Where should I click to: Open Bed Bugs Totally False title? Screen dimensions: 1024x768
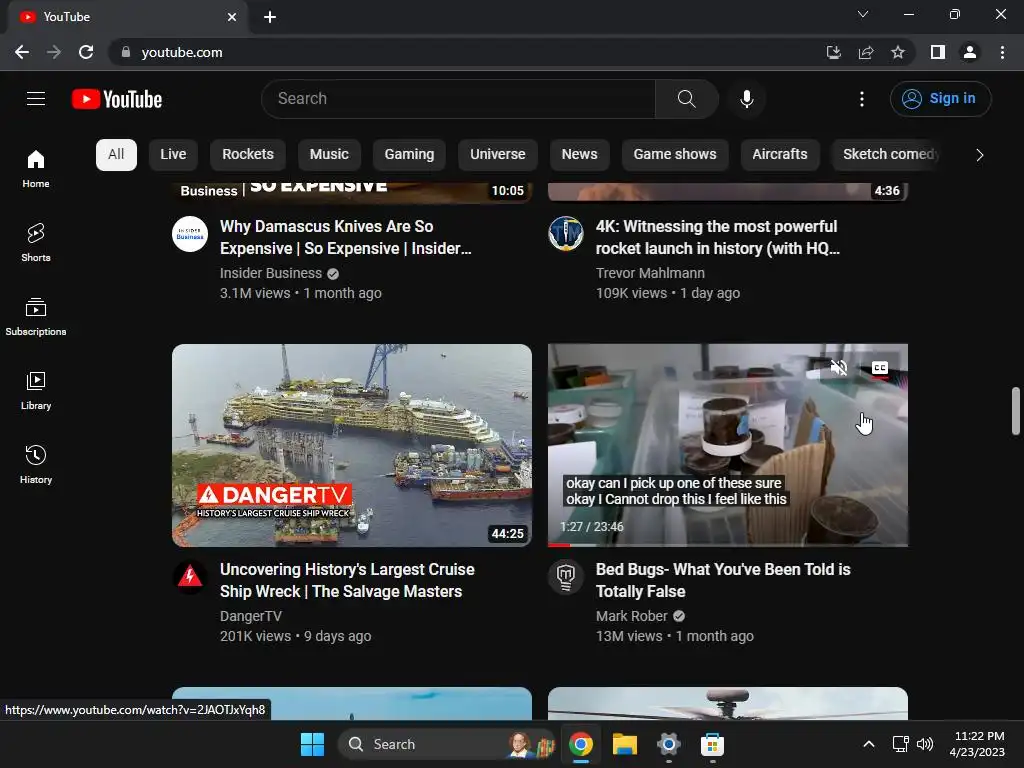pyautogui.click(x=723, y=580)
